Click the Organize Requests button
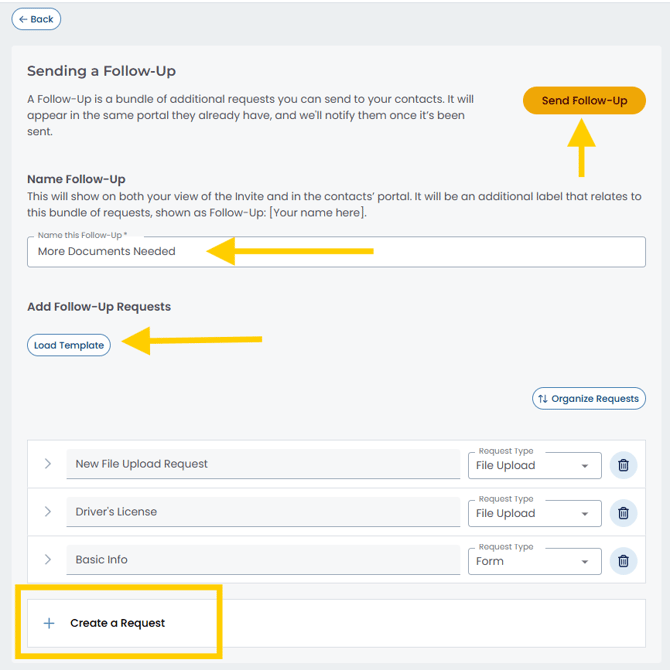This screenshot has height=670, width=670. coord(589,399)
